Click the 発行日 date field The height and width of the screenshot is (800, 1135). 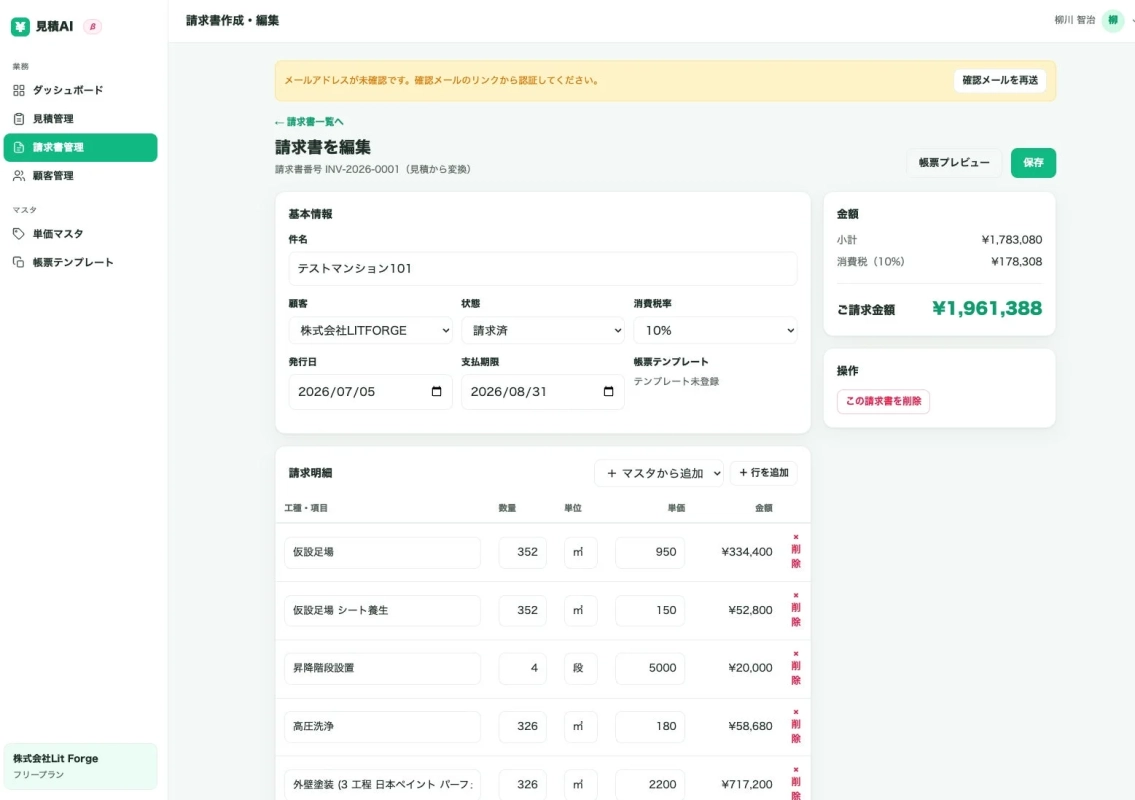371,392
